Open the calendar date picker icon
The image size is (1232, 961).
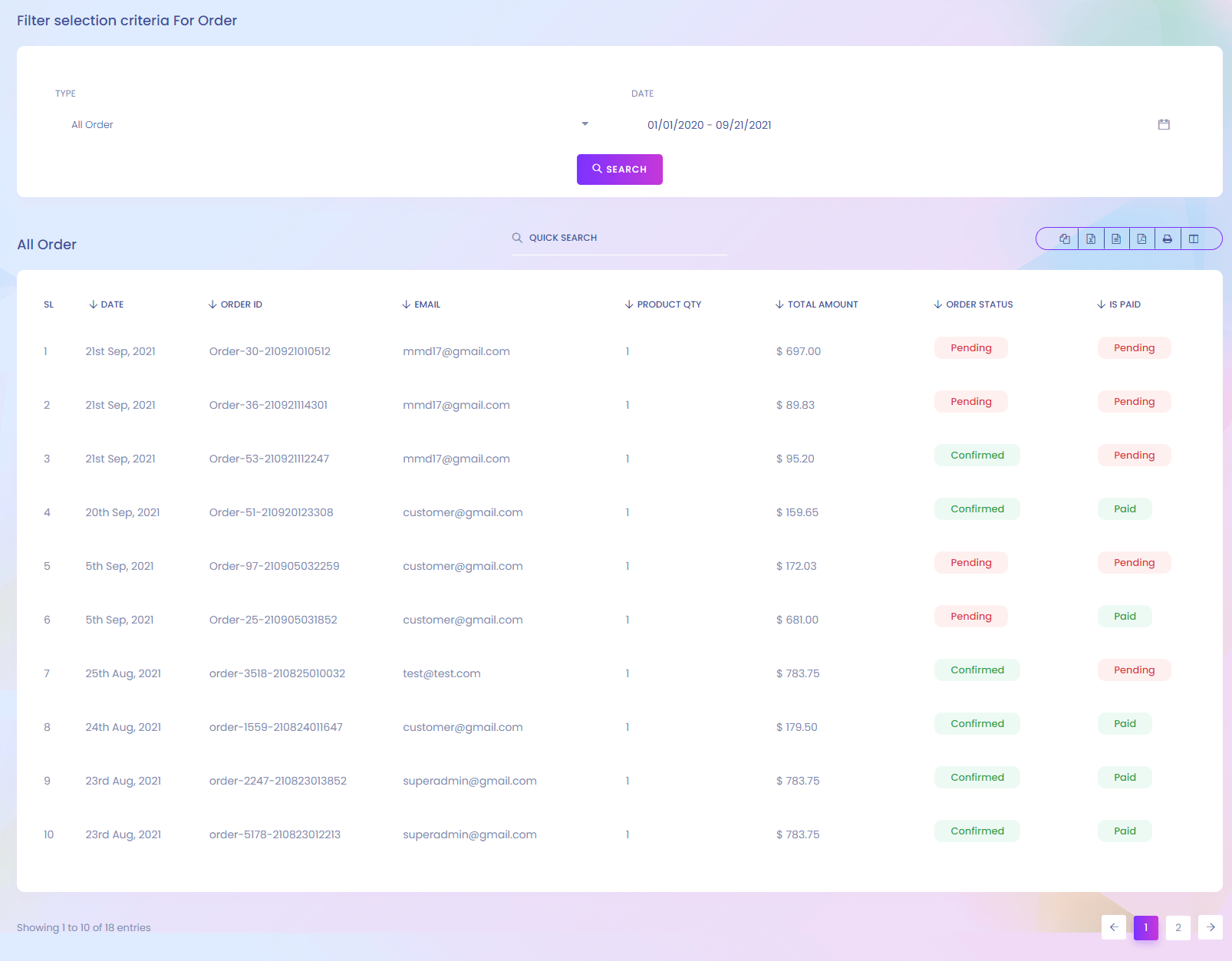(1164, 124)
